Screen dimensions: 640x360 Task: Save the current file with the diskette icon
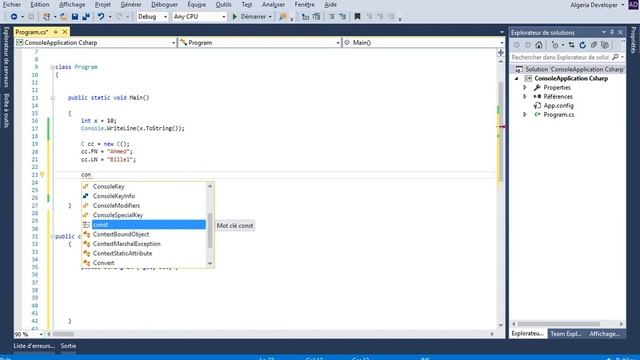coord(75,17)
